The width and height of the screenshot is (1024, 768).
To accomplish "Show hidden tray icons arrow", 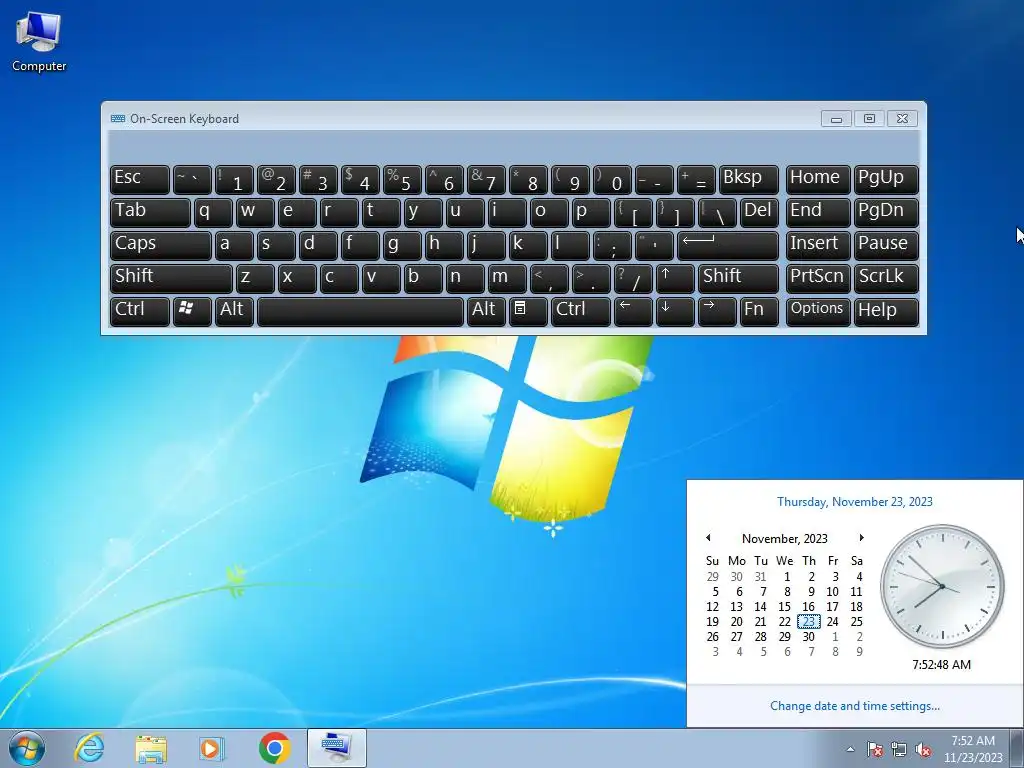I will pyautogui.click(x=850, y=749).
